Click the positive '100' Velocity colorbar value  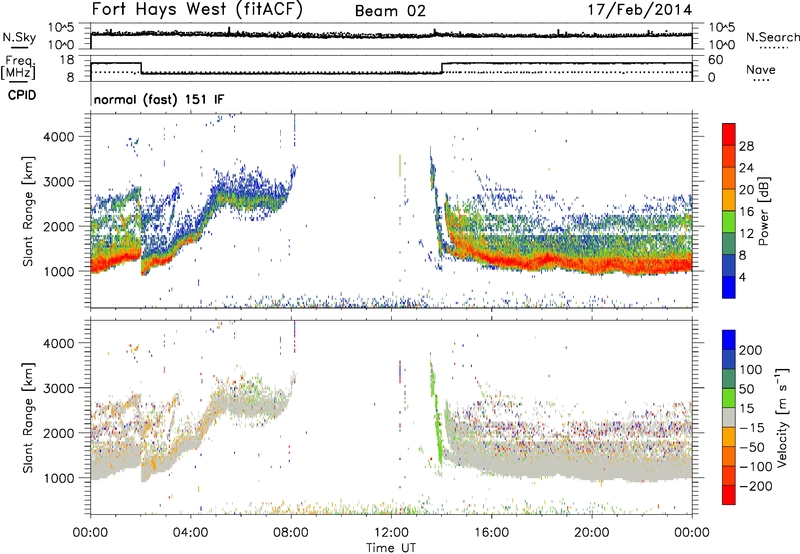pyautogui.click(x=751, y=370)
